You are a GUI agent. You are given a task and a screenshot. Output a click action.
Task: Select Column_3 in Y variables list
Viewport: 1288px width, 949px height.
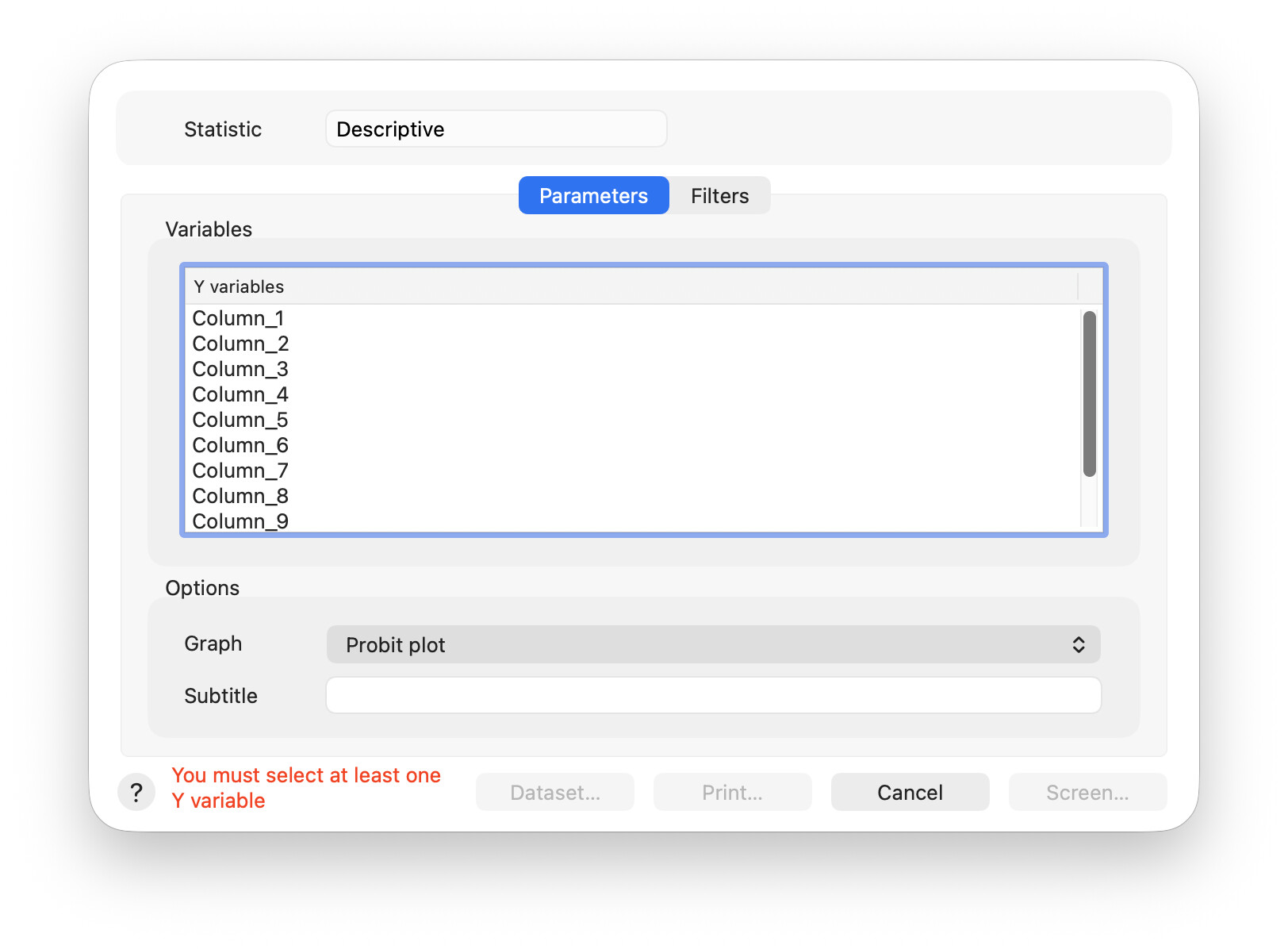(633, 369)
